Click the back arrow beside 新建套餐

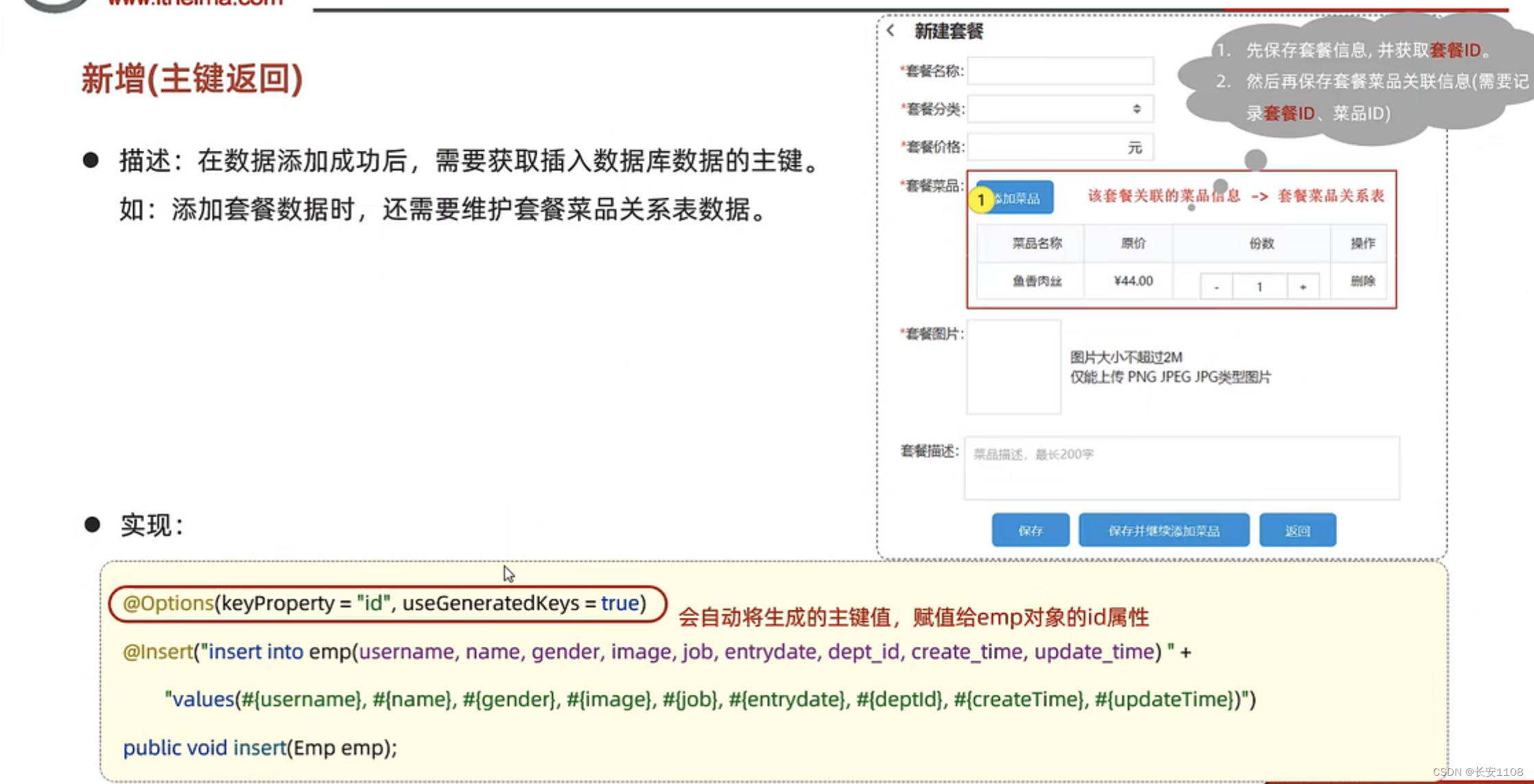coord(890,30)
